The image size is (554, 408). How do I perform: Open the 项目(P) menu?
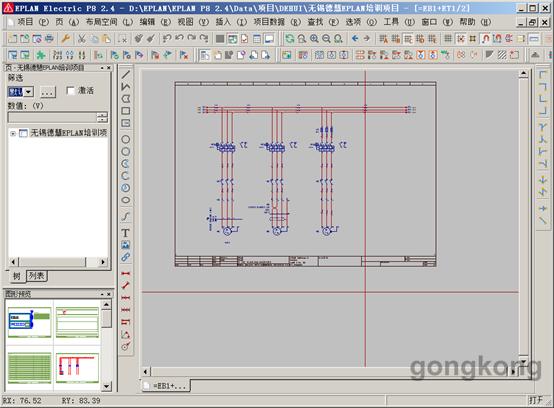click(33, 22)
